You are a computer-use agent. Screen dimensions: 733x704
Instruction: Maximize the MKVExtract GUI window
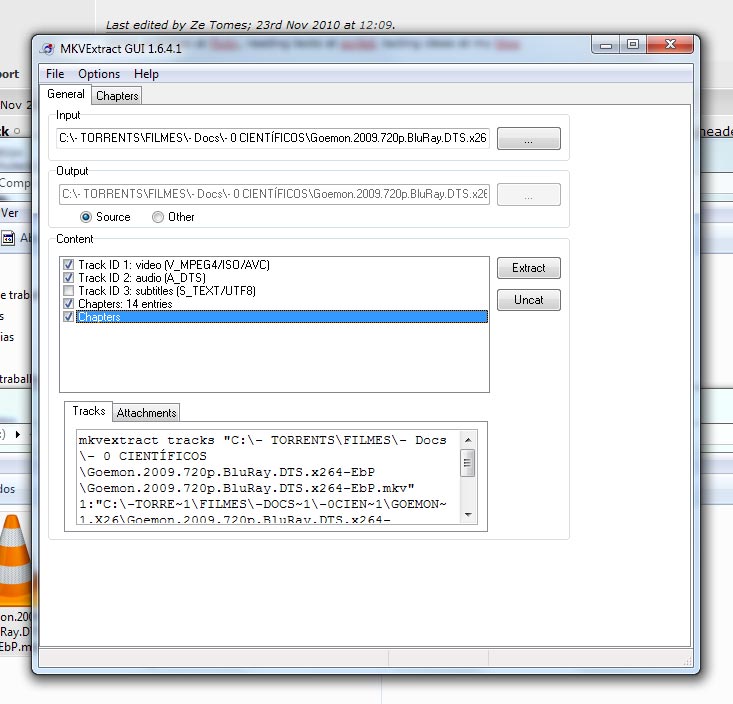click(x=633, y=44)
